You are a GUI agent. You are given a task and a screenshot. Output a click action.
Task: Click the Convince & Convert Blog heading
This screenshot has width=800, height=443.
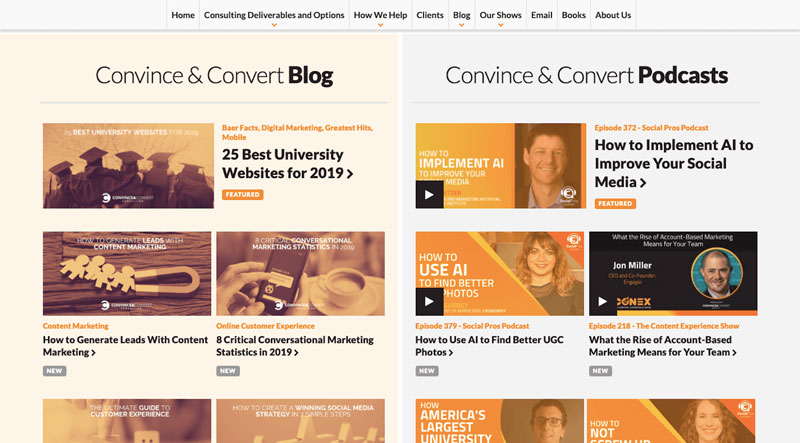coord(214,76)
